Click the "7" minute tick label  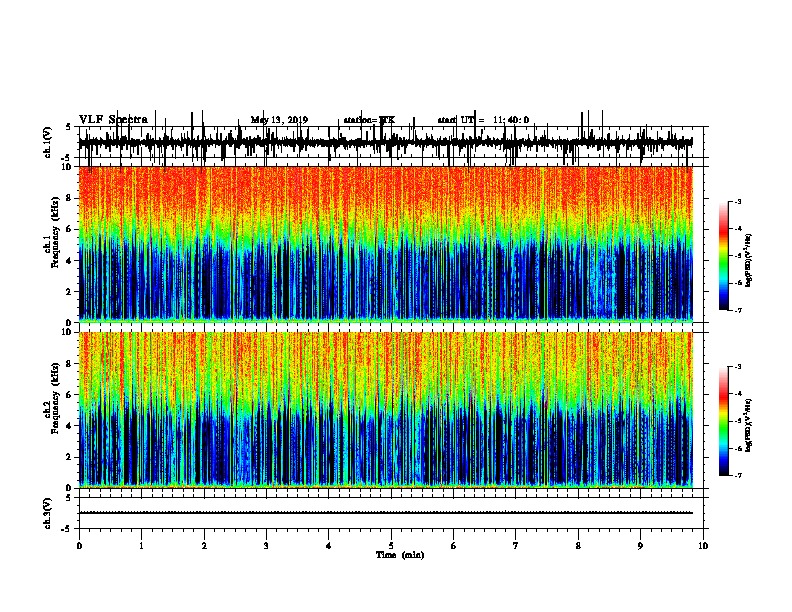[516, 546]
